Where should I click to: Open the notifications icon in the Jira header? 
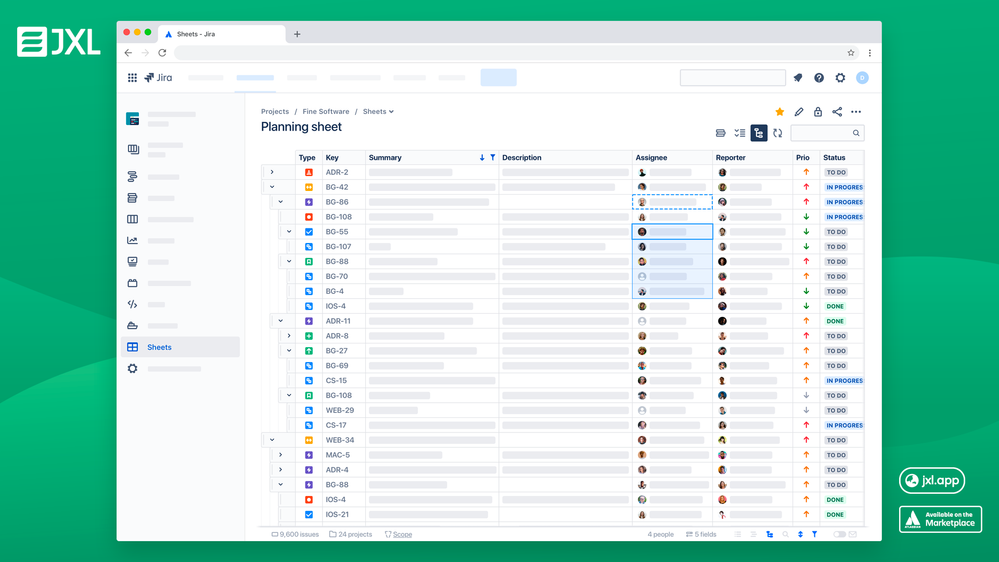(798, 78)
